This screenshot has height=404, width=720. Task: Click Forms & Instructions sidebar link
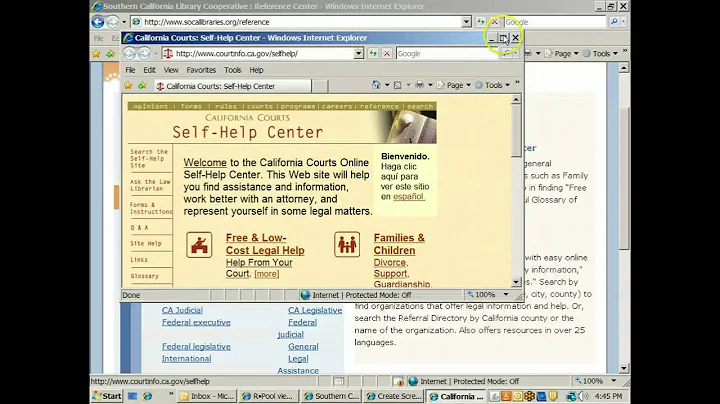[150, 208]
